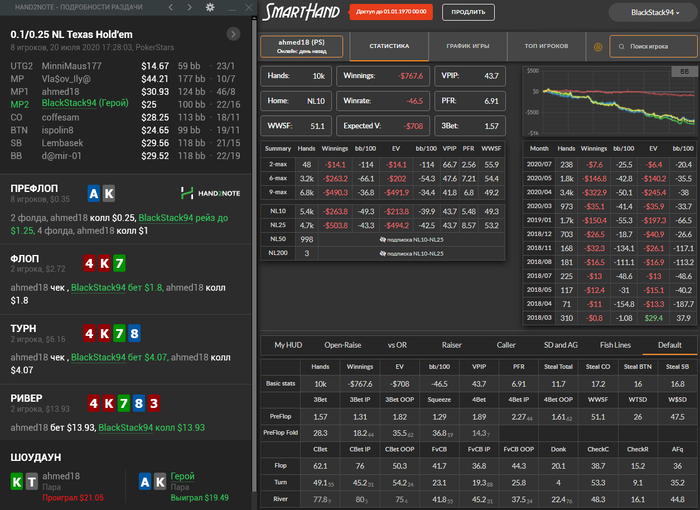Image resolution: width=700 pixels, height=510 pixels.
Task: Open the BlackStack94 account dropdown
Action: [654, 13]
